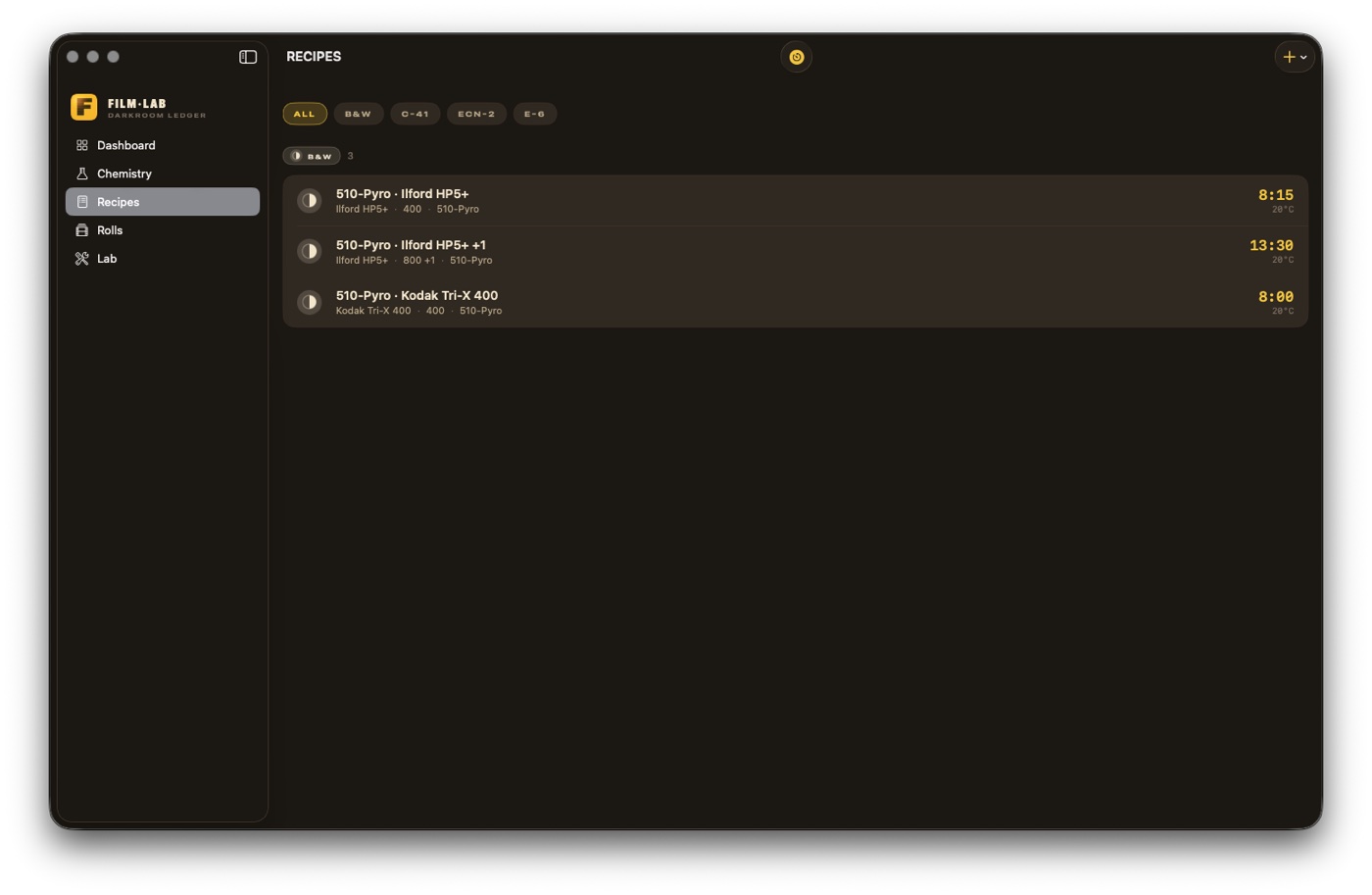This screenshot has height=895, width=1372.
Task: Click the 13:30 development time
Action: pos(1271,245)
